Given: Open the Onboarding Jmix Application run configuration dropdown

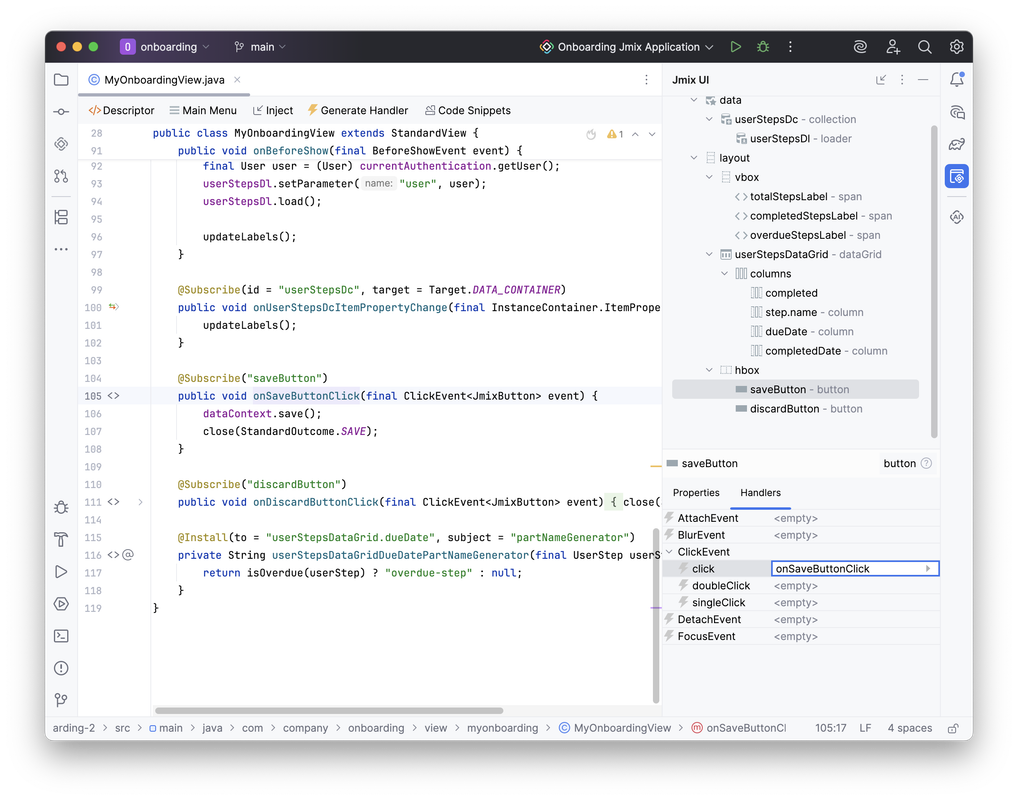Looking at the screenshot, I should [627, 47].
